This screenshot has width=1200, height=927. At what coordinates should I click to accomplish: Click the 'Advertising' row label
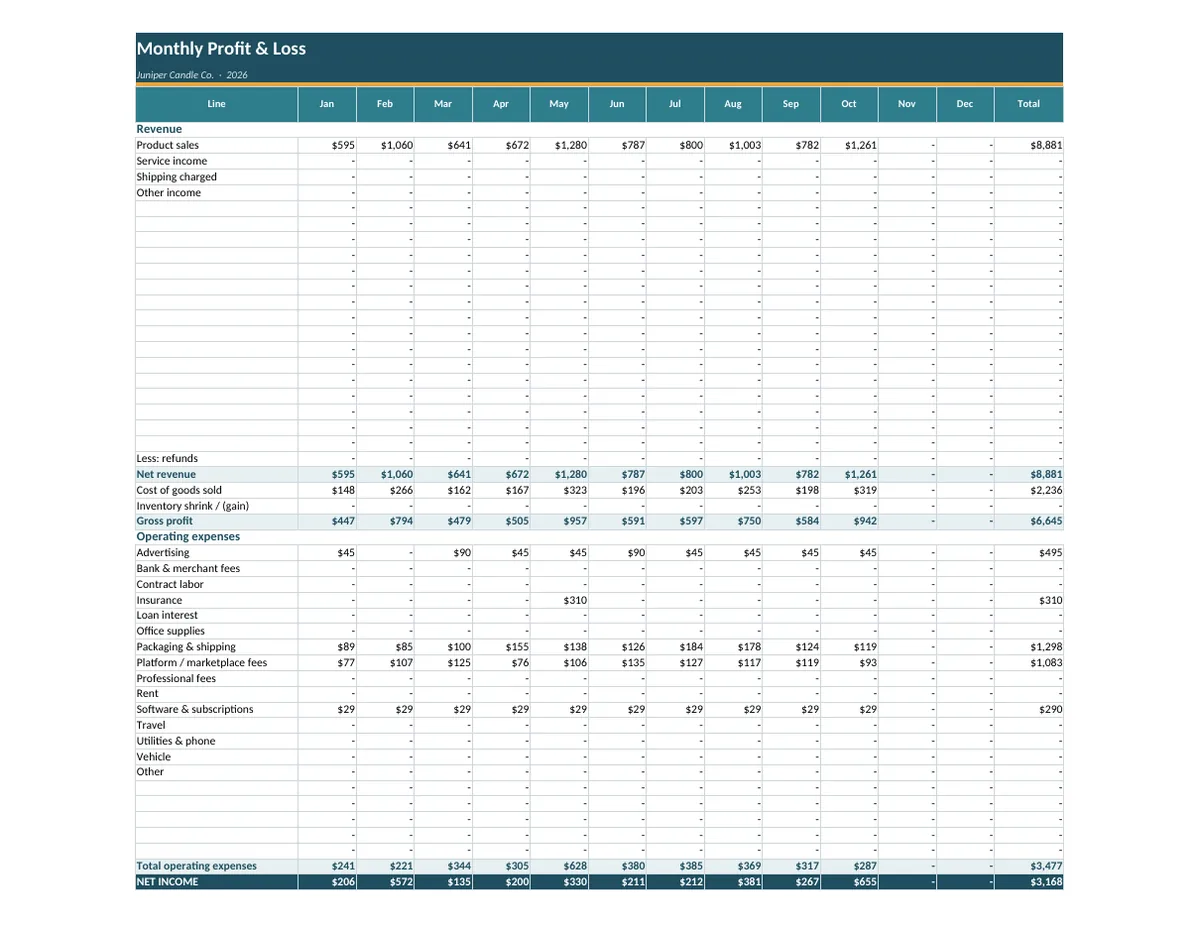(x=163, y=553)
